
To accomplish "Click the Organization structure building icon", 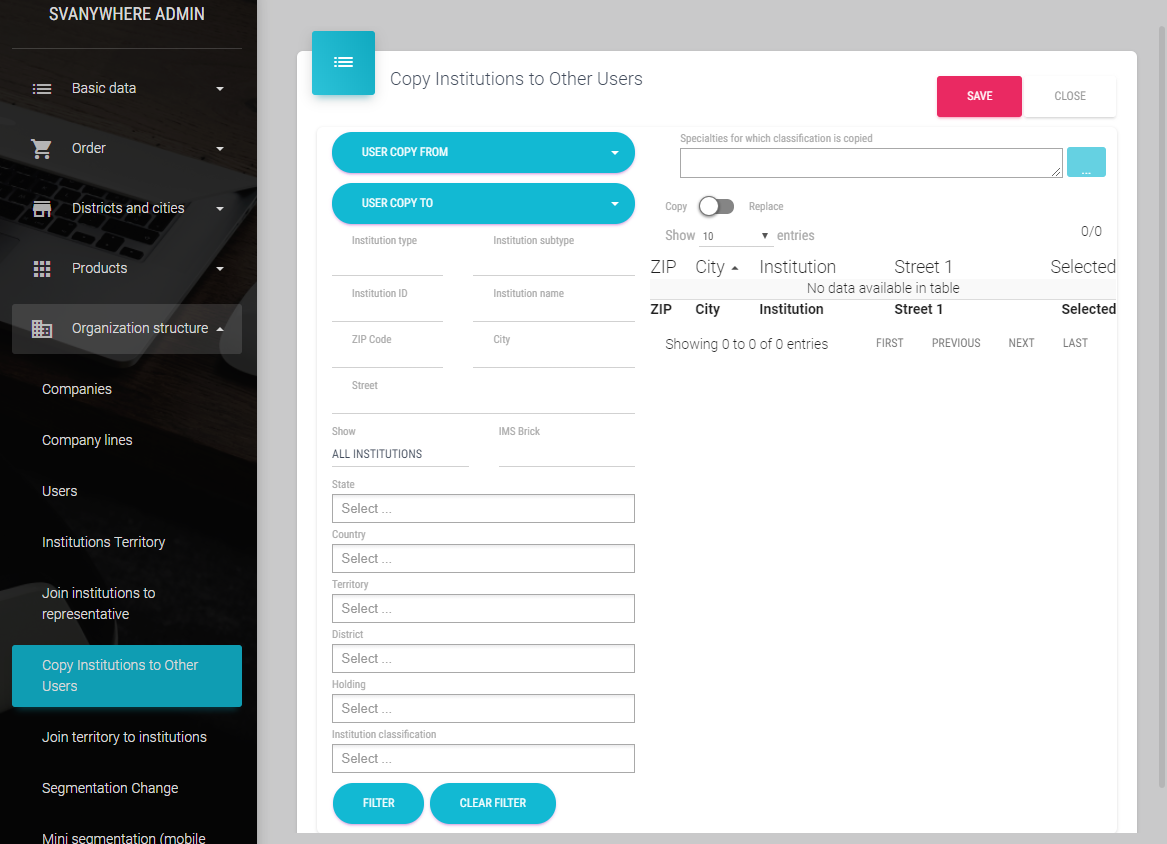I will pyautogui.click(x=42, y=329).
